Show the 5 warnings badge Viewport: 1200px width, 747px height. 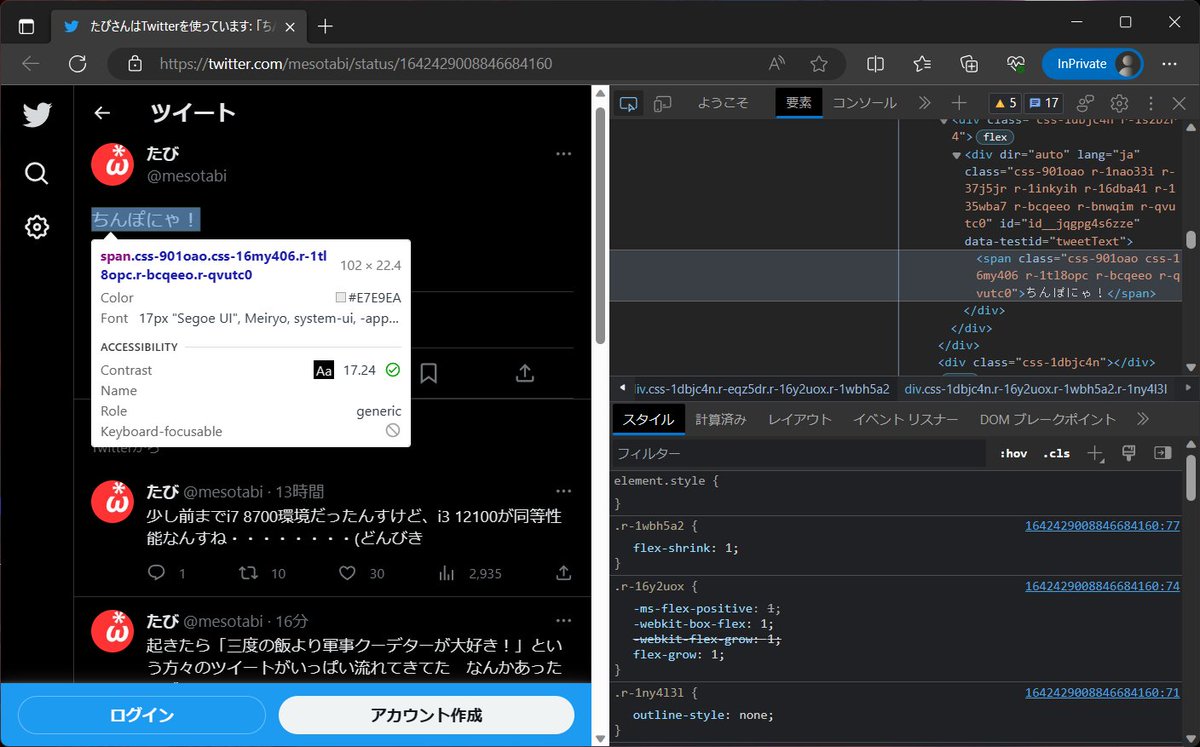point(1005,103)
